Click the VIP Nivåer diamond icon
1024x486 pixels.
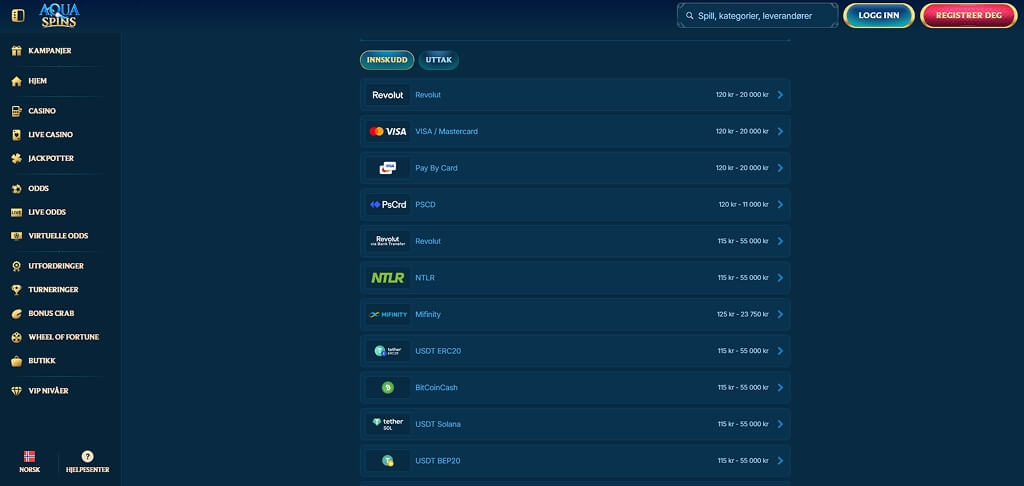point(17,391)
